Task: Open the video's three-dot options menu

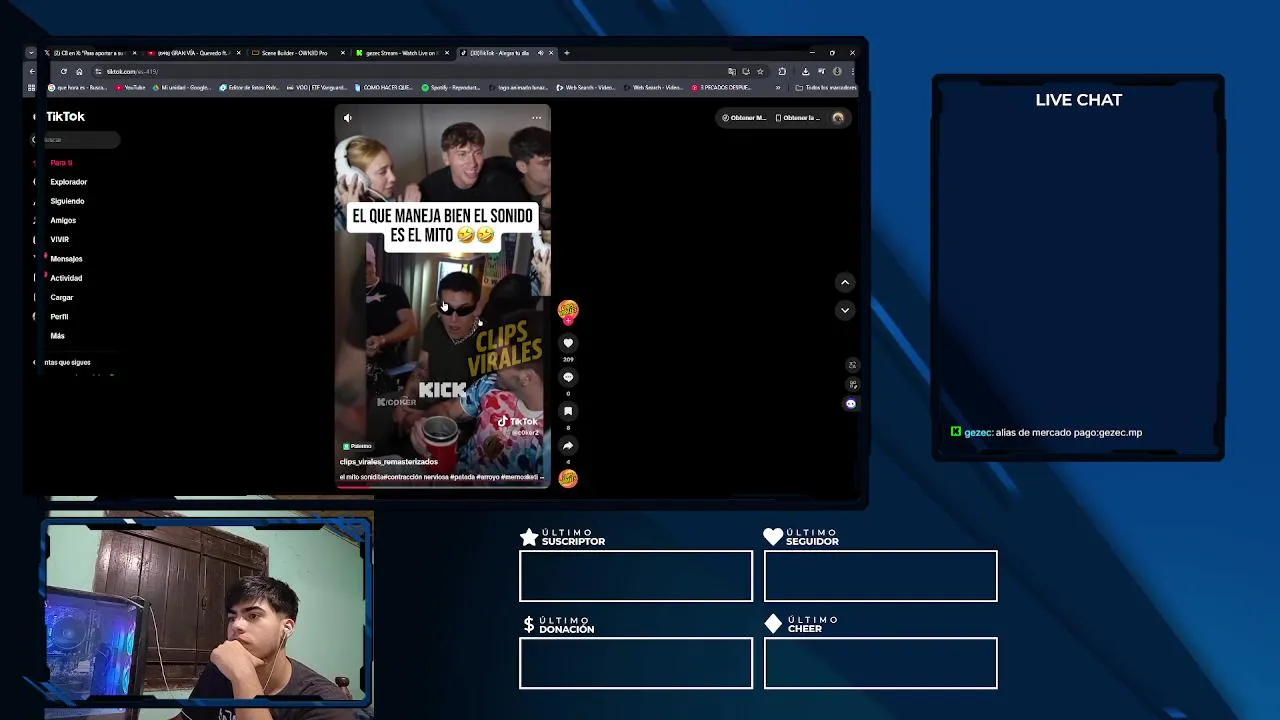Action: pos(537,118)
